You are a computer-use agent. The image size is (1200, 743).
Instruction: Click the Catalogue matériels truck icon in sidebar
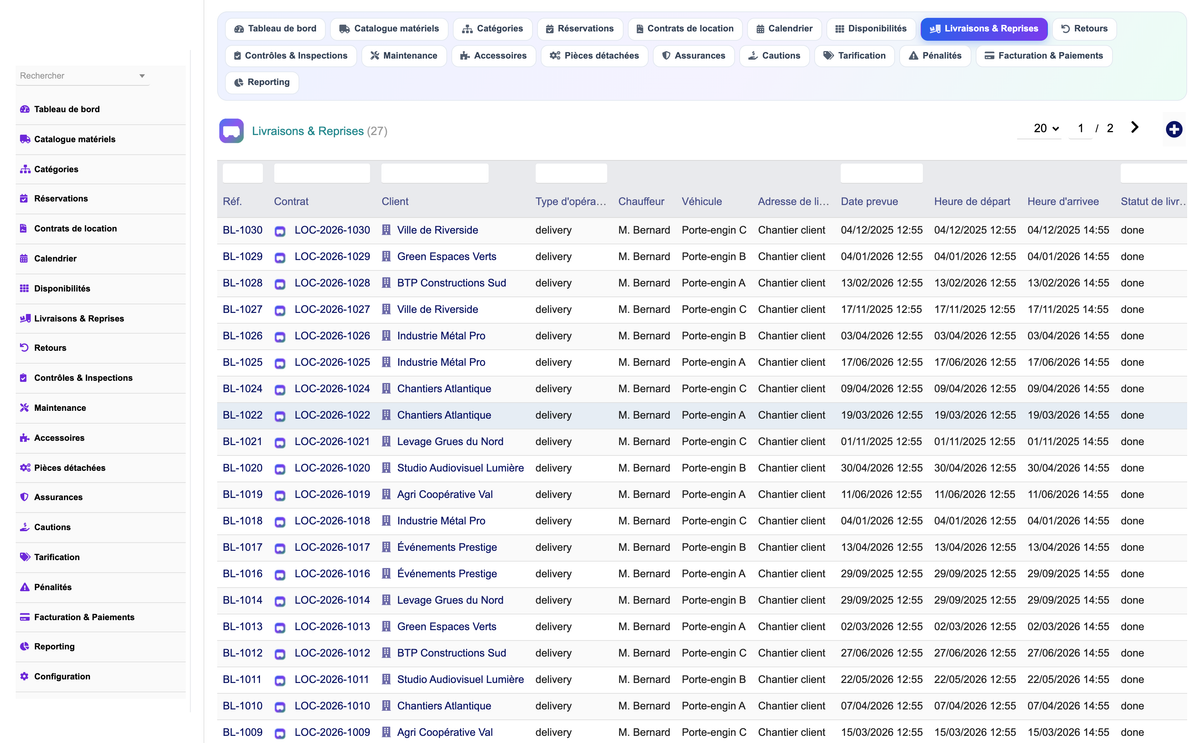(x=25, y=139)
